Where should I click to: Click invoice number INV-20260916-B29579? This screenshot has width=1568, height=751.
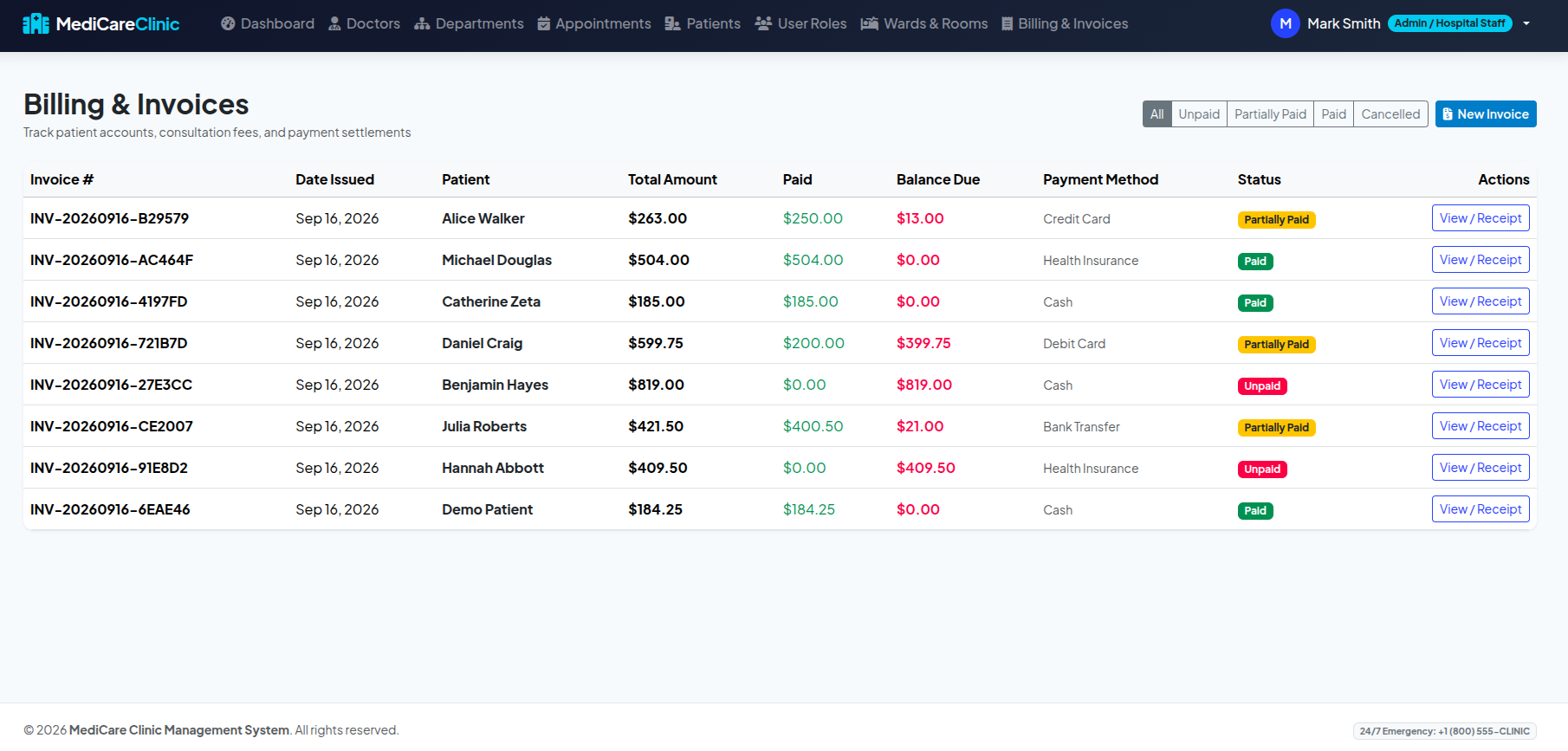(x=109, y=218)
